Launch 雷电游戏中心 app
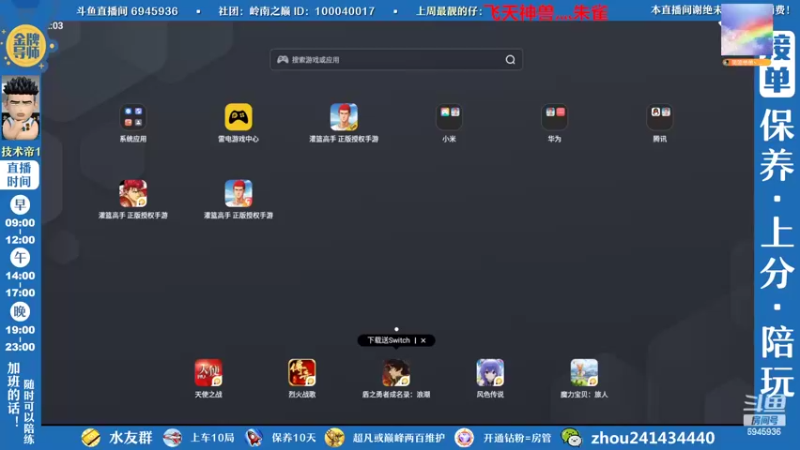Image resolution: width=800 pixels, height=450 pixels. (x=238, y=117)
